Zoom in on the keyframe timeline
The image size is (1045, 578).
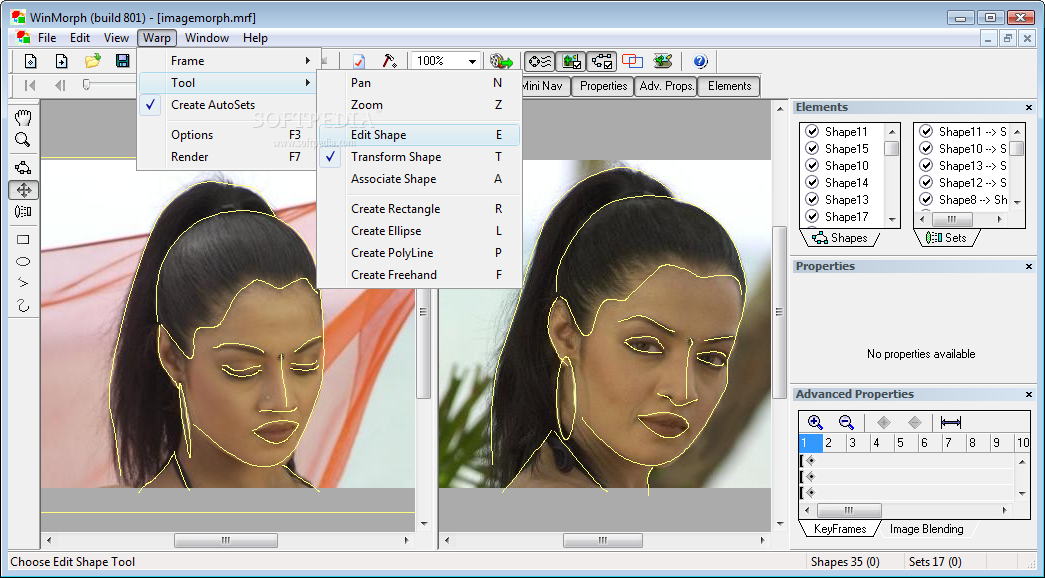815,422
